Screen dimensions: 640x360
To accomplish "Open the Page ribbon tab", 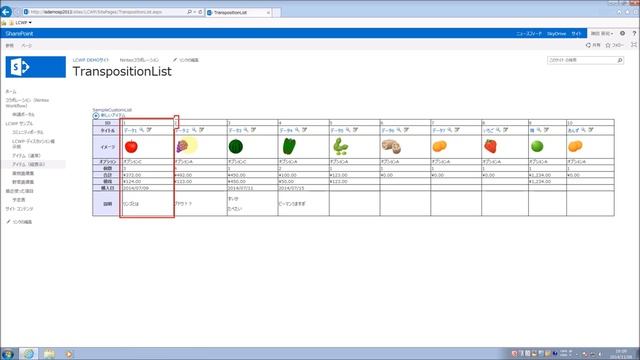I will (x=27, y=46).
